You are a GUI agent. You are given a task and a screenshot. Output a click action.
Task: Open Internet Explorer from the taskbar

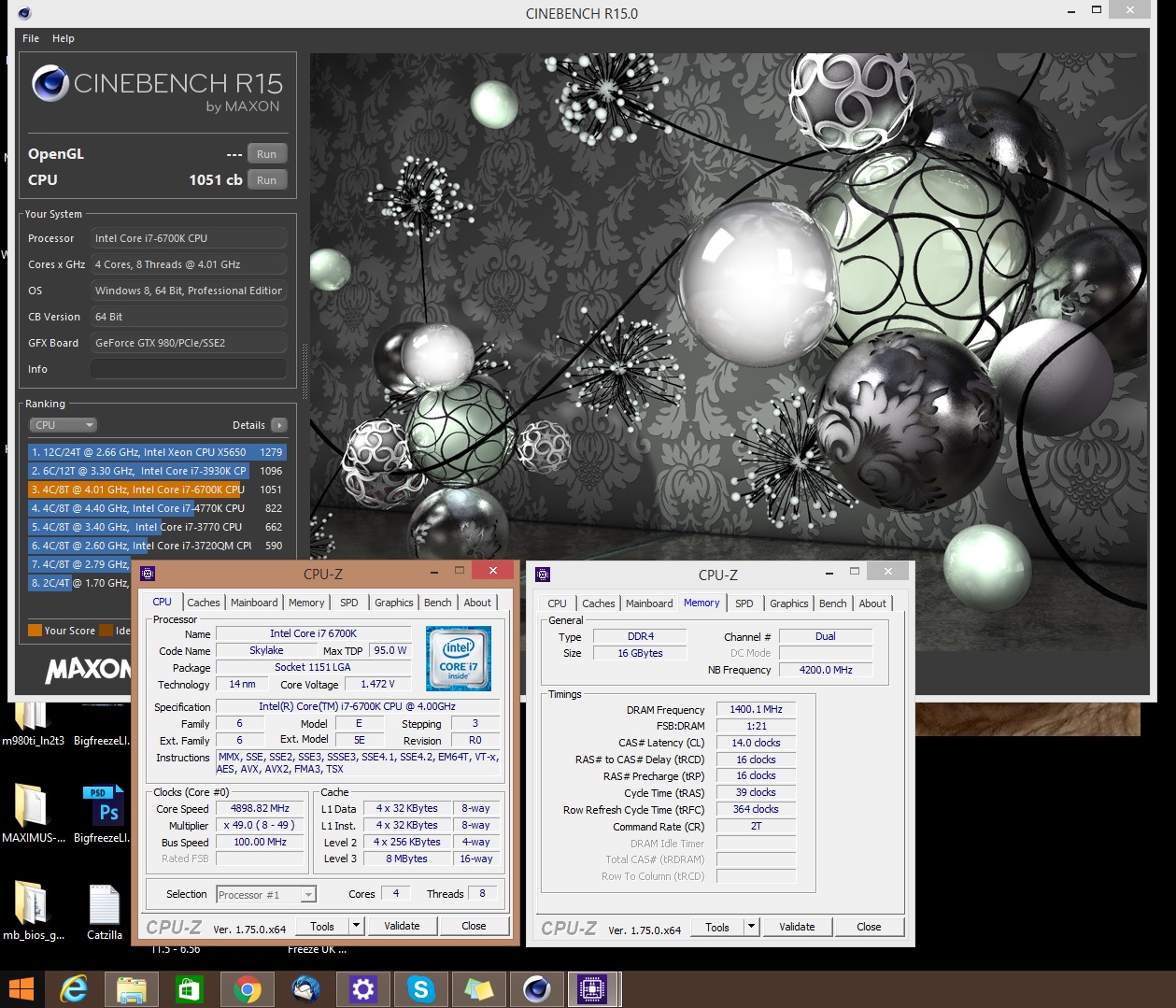74,988
